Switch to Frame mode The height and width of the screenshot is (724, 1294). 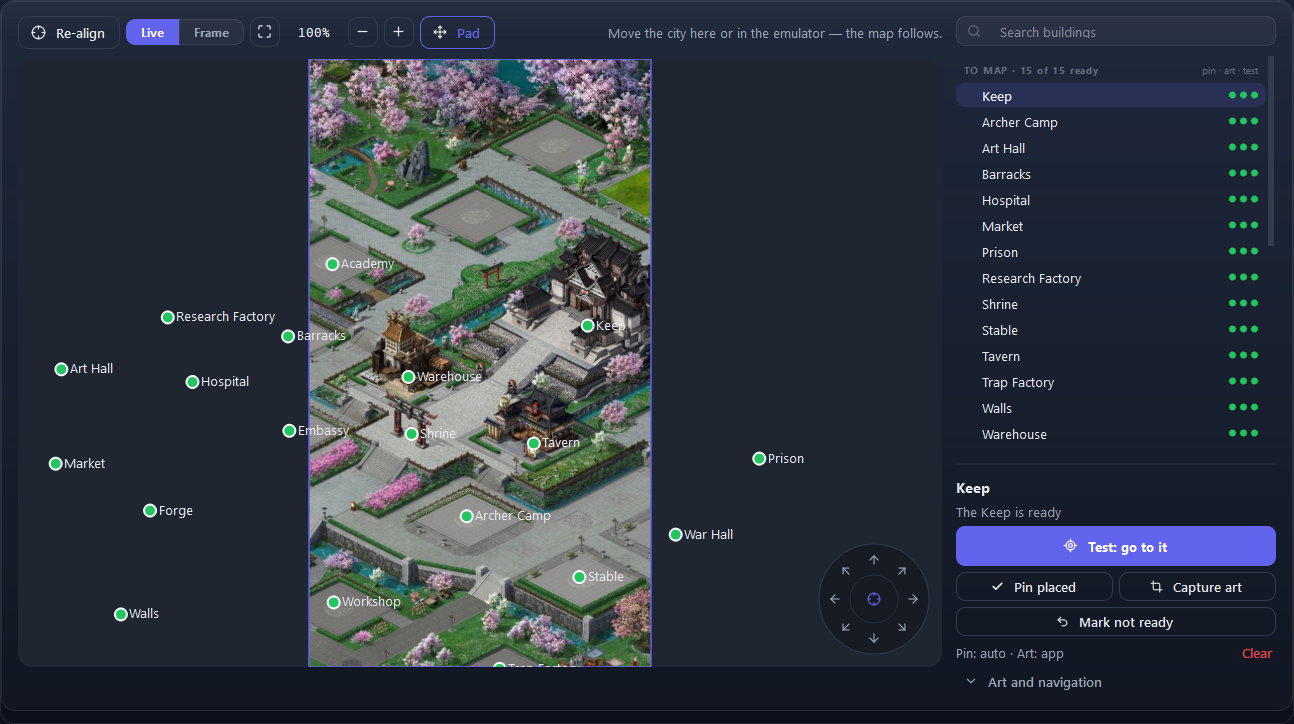click(x=211, y=33)
